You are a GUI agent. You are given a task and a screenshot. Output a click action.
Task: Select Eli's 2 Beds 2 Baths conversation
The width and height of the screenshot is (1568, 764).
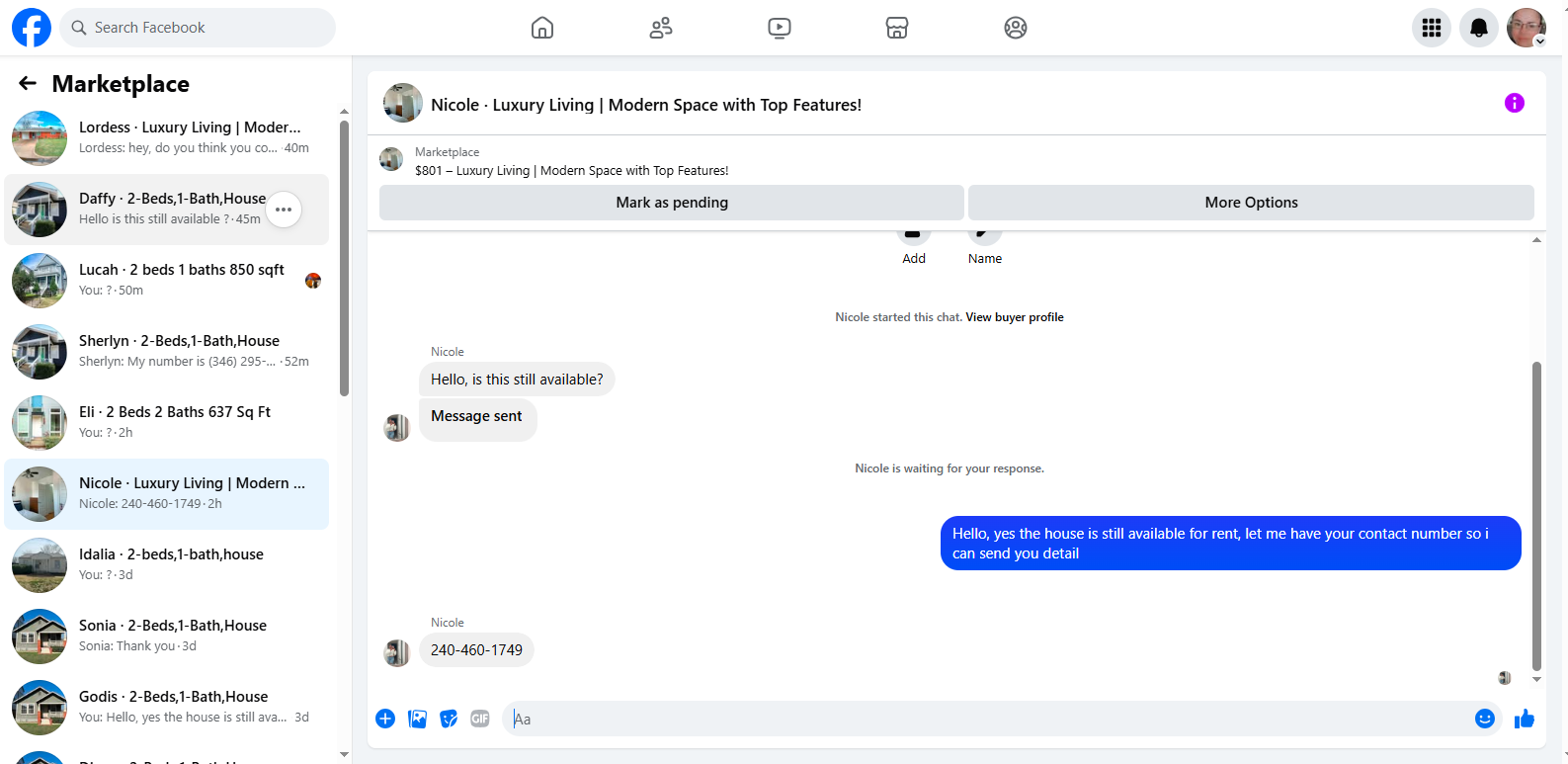click(x=166, y=423)
